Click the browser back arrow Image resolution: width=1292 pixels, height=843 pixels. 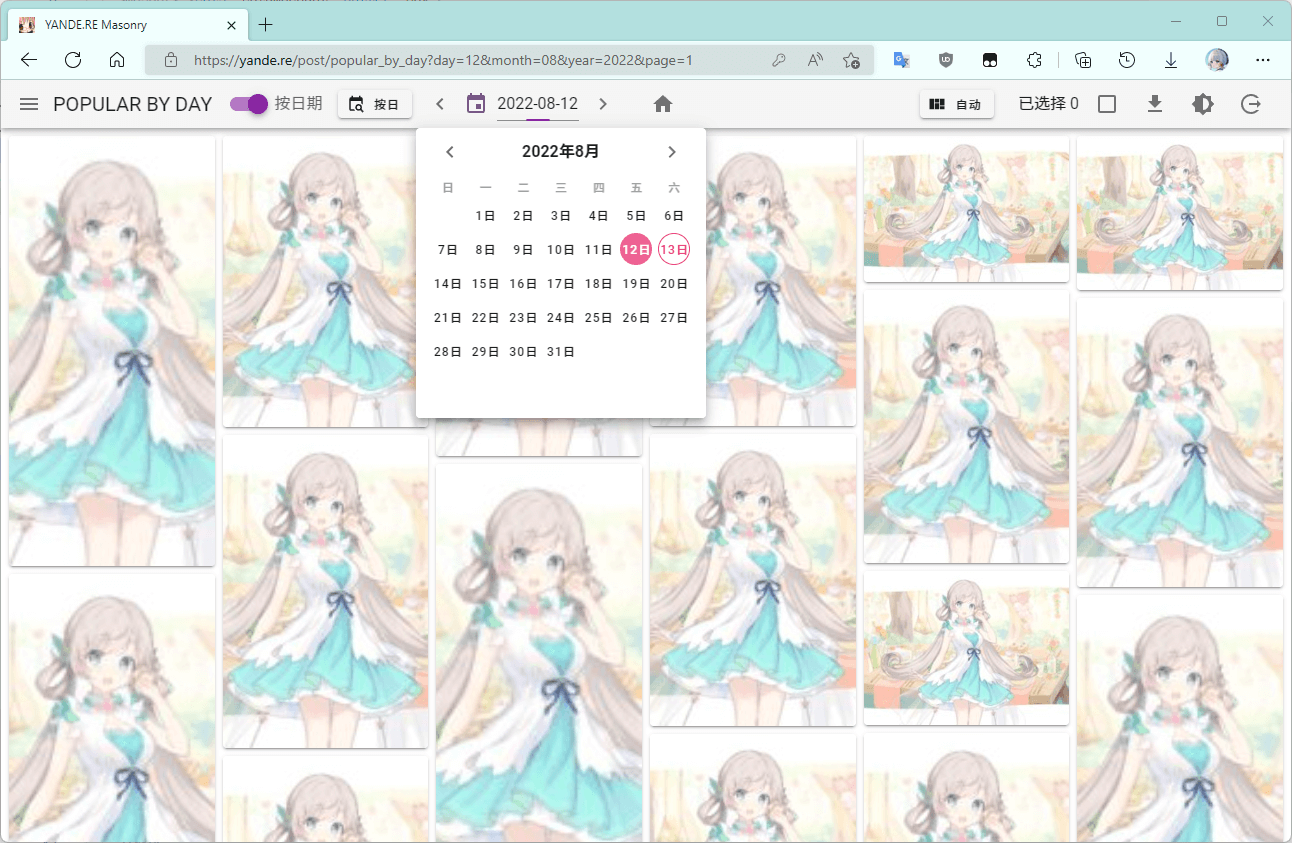click(29, 60)
